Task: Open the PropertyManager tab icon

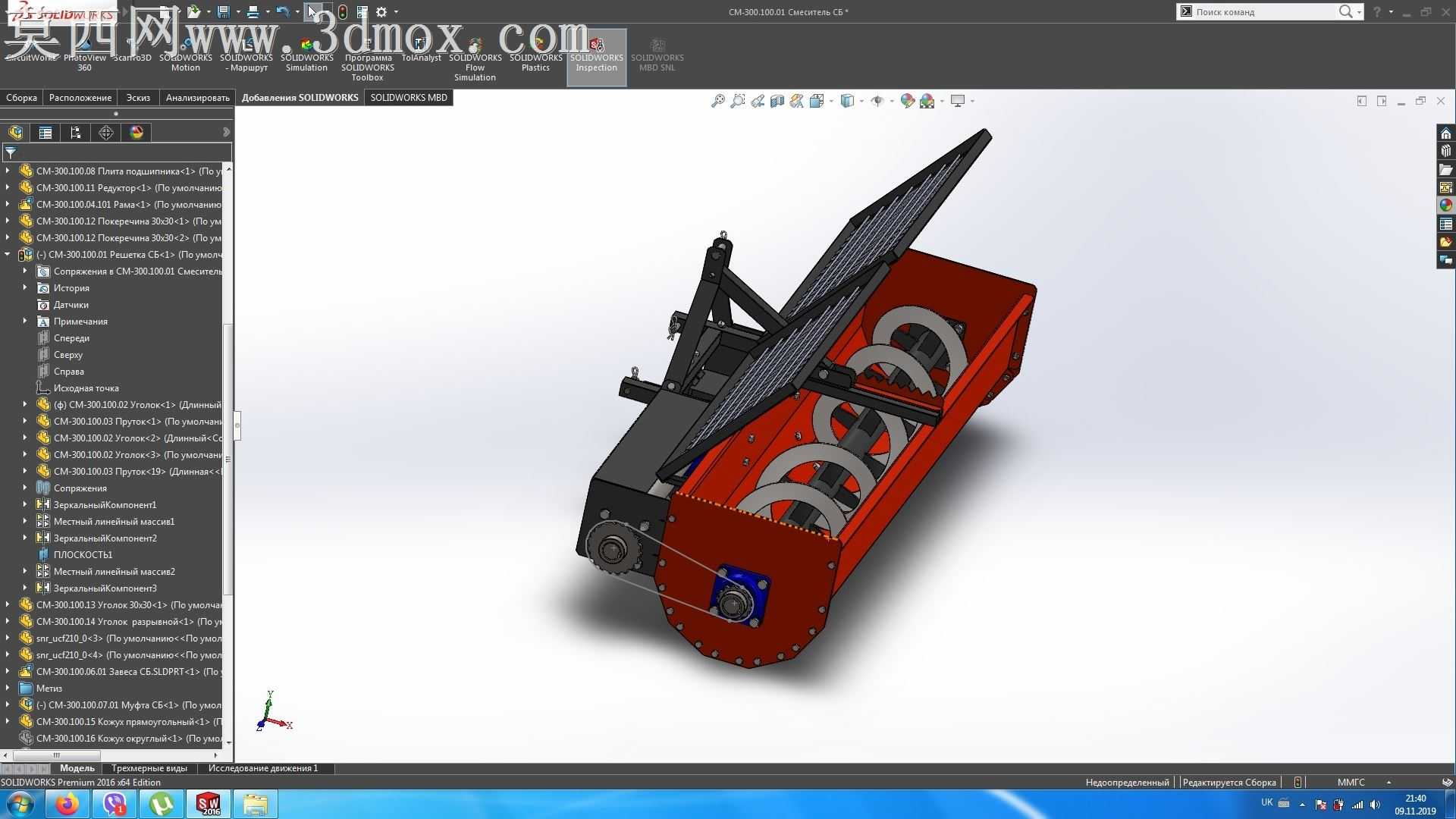Action: pyautogui.click(x=45, y=133)
